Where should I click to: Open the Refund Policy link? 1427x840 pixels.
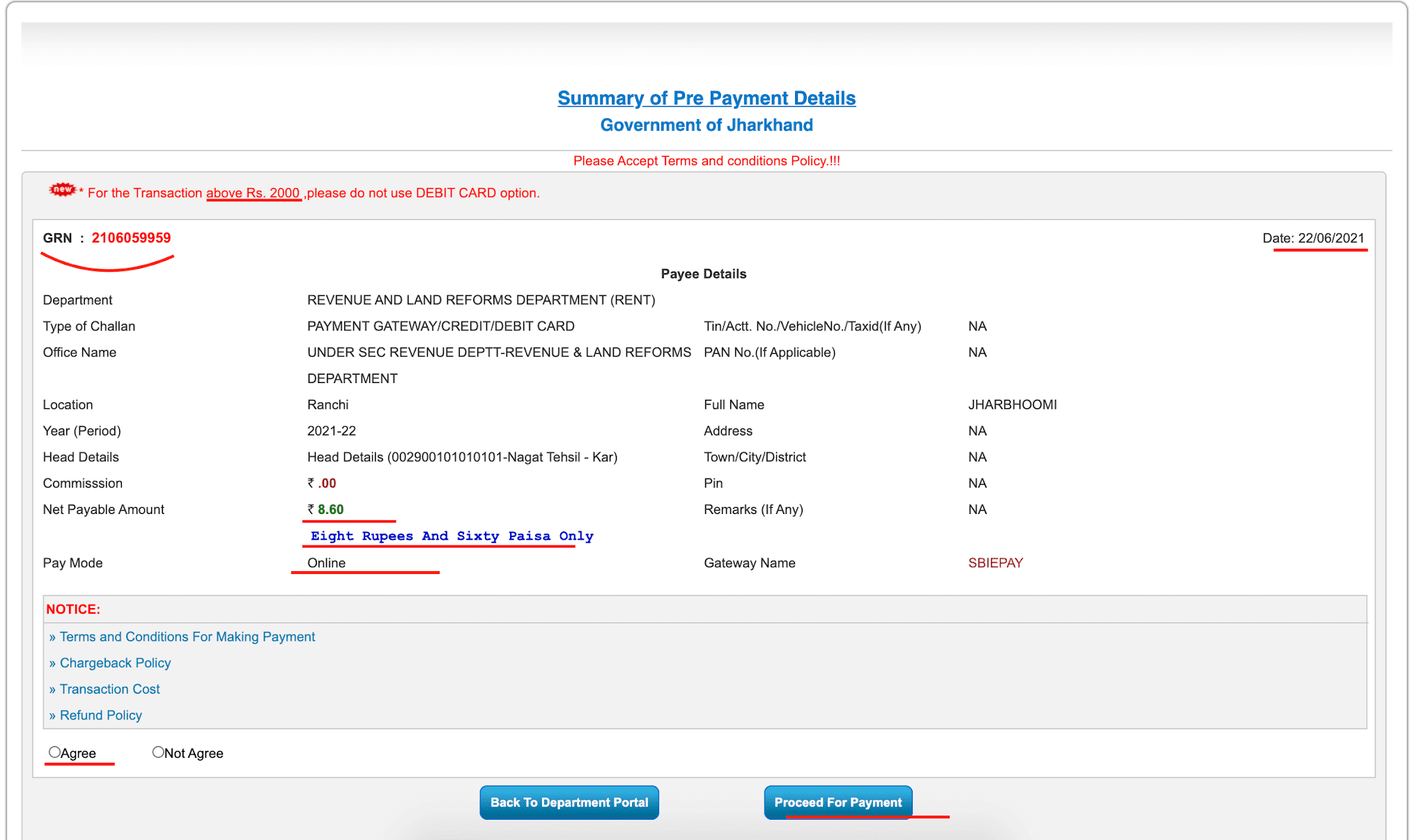100,715
